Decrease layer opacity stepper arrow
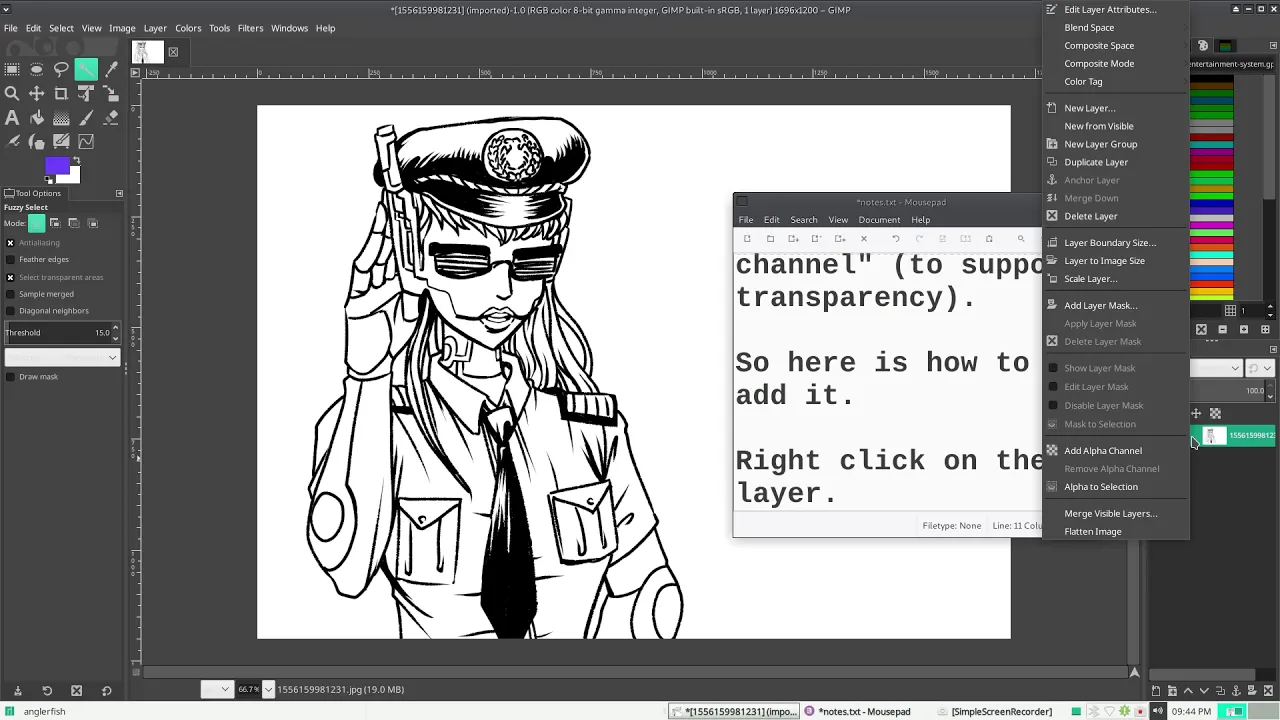The width and height of the screenshot is (1280, 720). pos(1271,395)
